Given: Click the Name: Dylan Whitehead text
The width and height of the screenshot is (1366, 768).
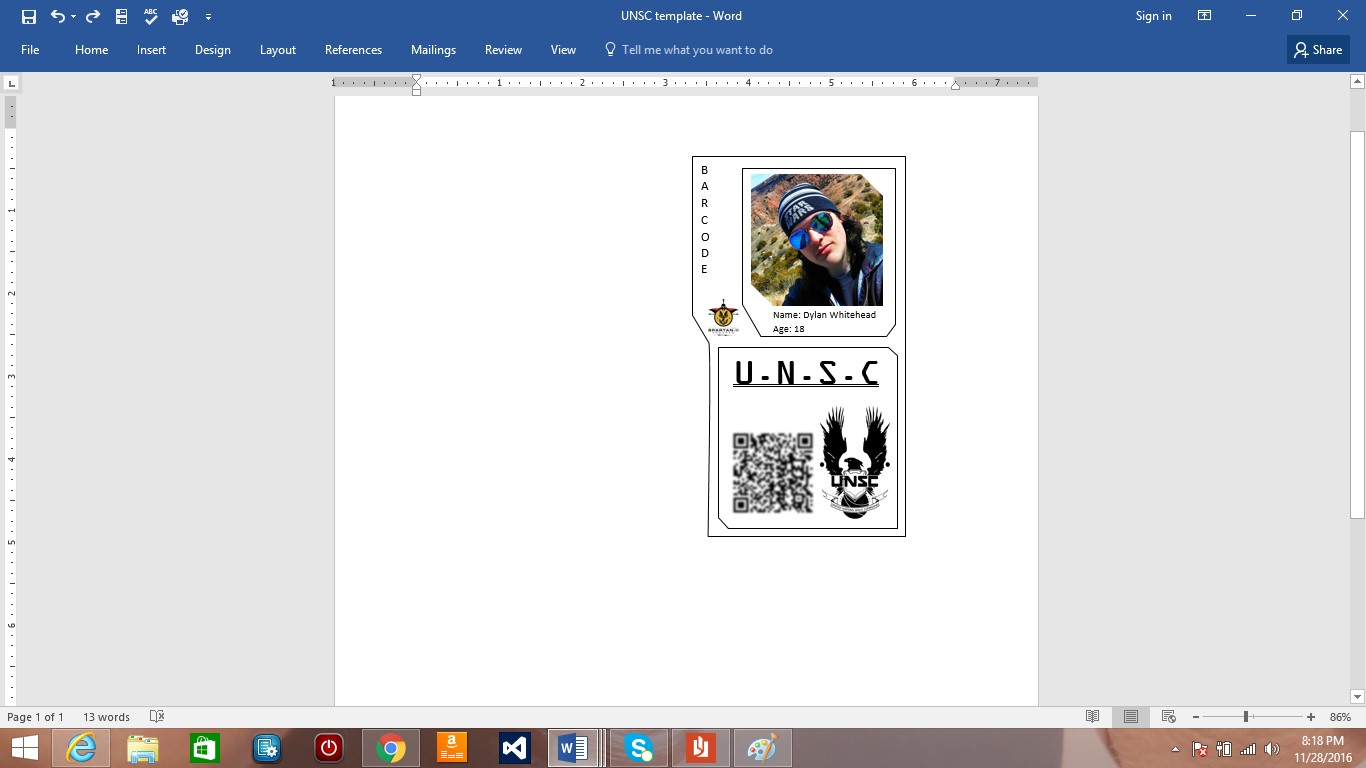Looking at the screenshot, I should pos(824,315).
